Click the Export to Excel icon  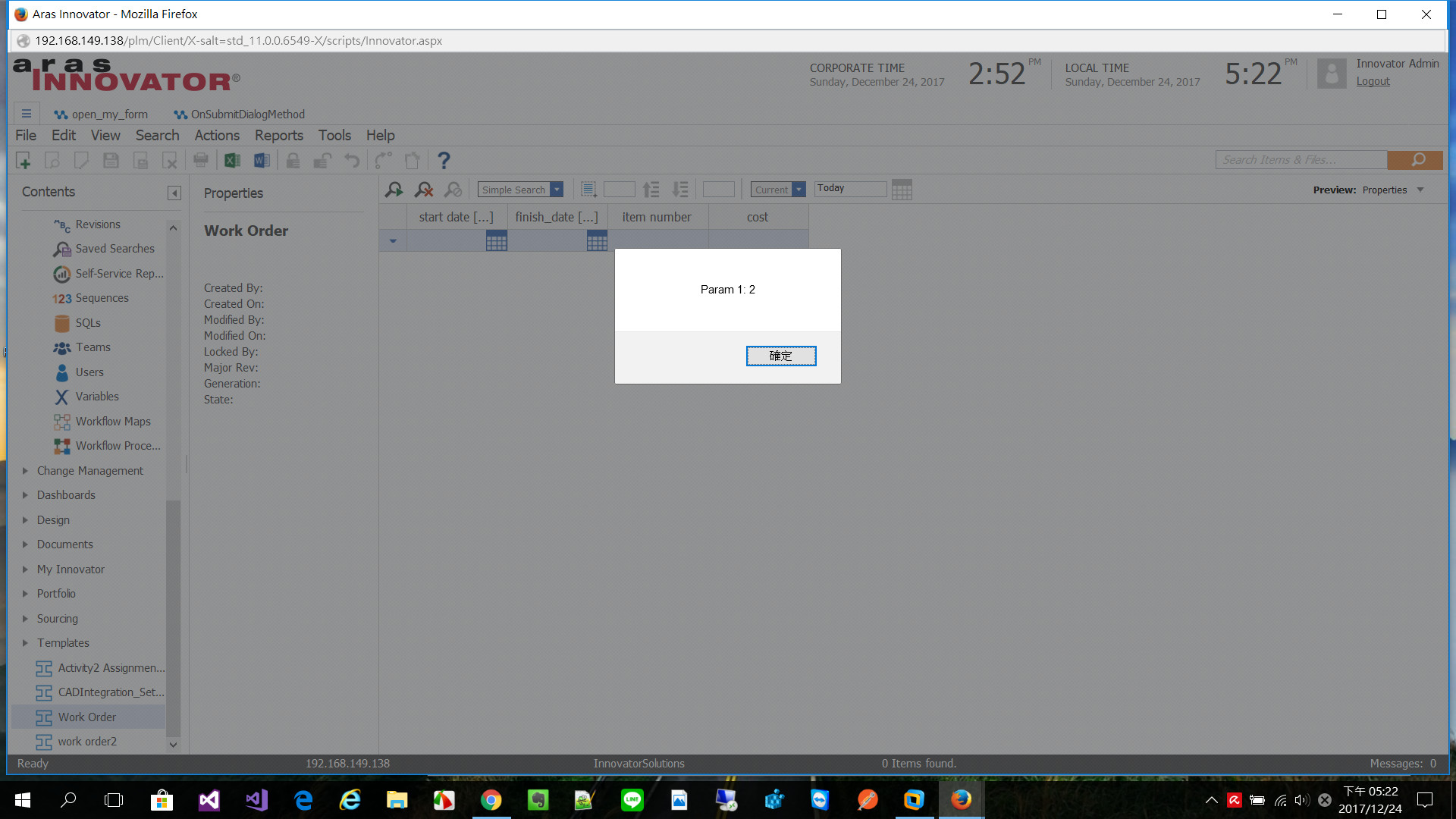[x=232, y=161]
